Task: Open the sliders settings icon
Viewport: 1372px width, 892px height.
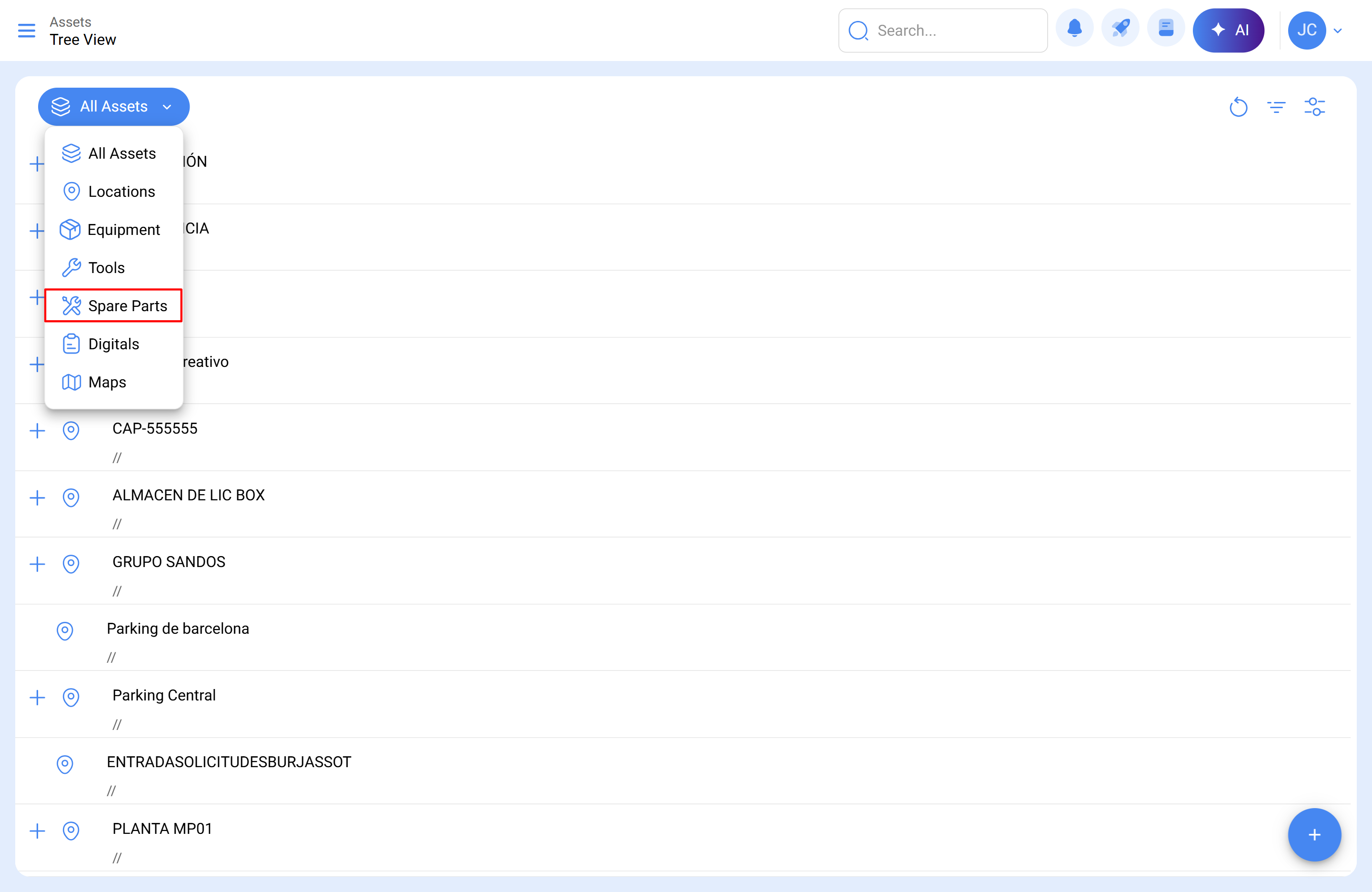Action: click(1314, 107)
